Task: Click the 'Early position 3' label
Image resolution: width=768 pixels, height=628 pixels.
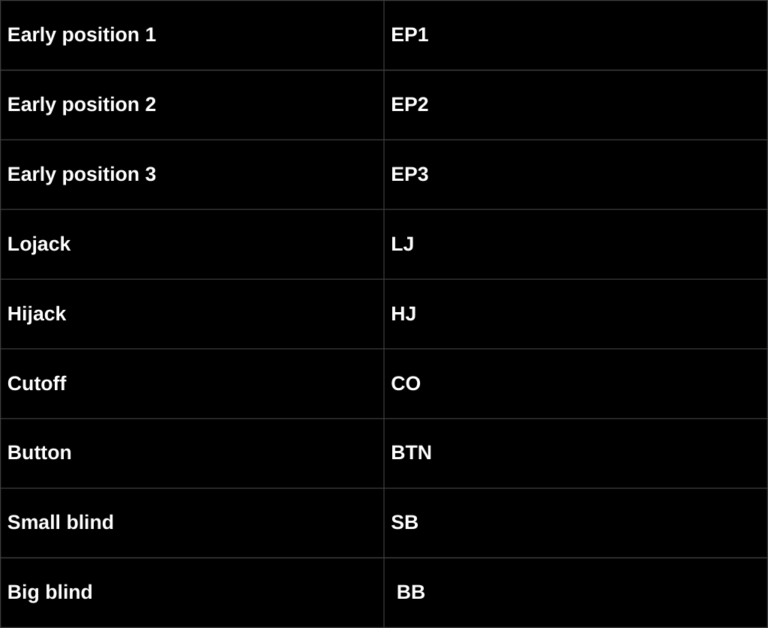Action: tap(81, 175)
